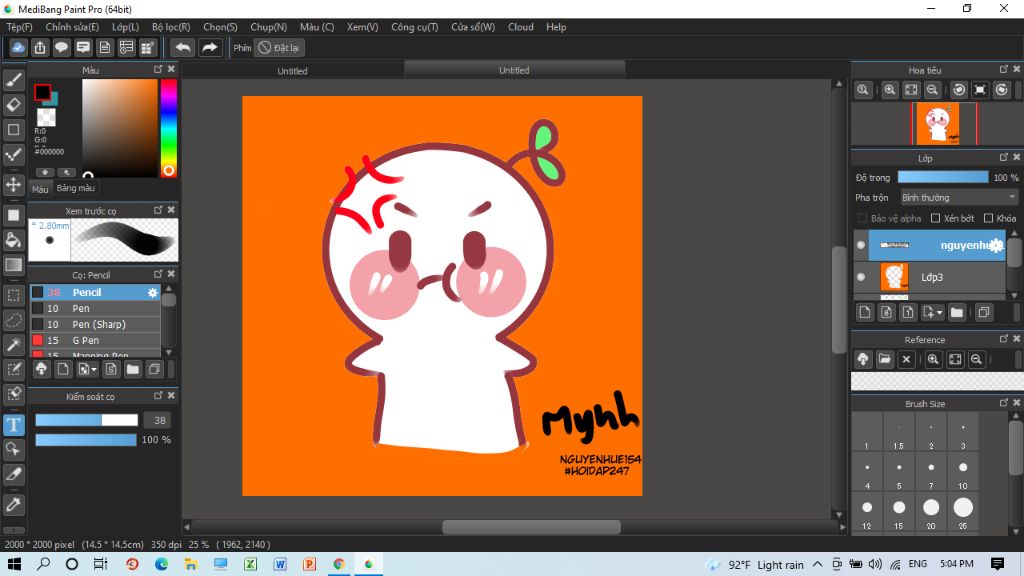
Task: Switch to the Bảng màu tab
Action: (76, 188)
